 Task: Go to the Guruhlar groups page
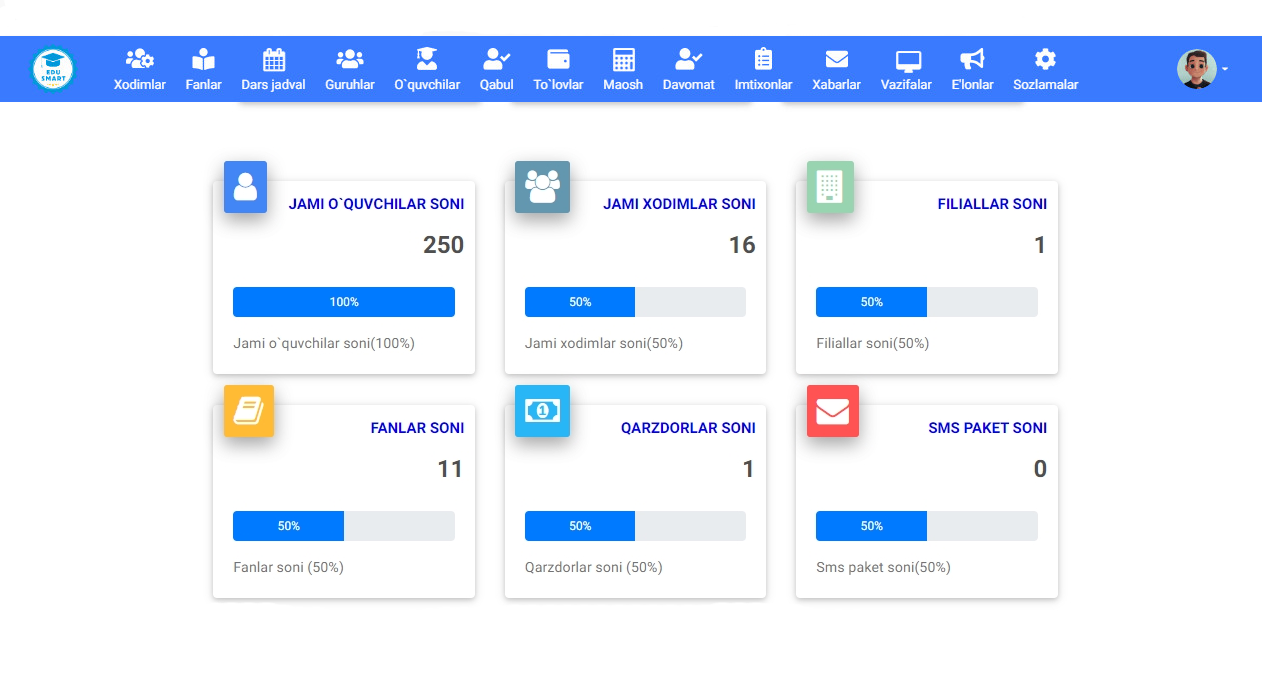[350, 70]
